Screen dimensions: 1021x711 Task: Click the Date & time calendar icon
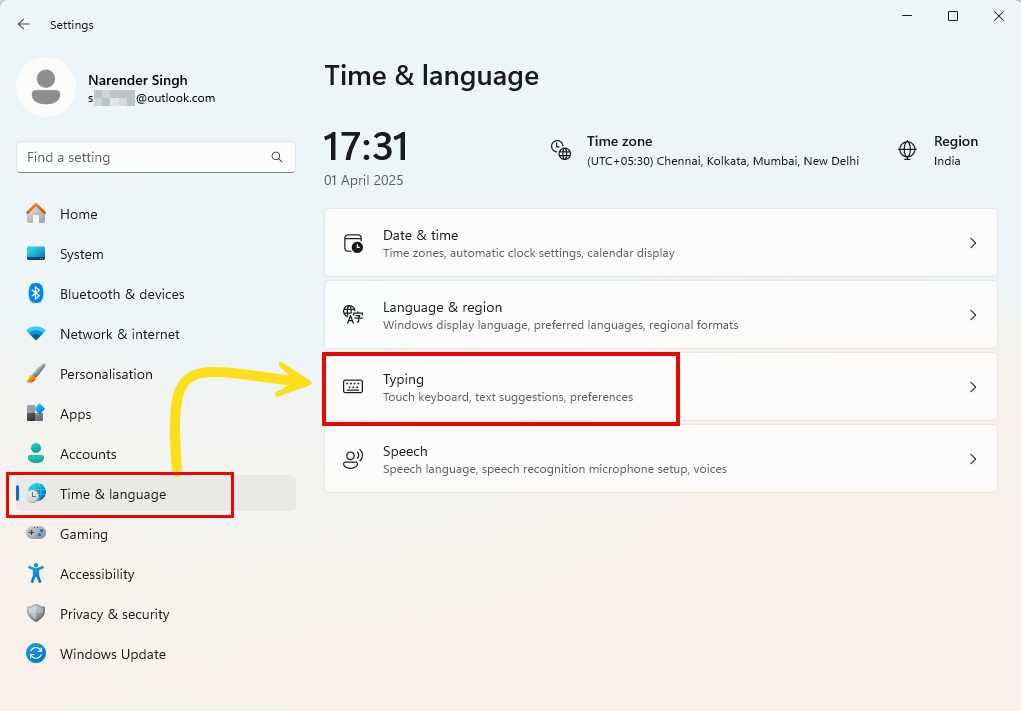354,243
